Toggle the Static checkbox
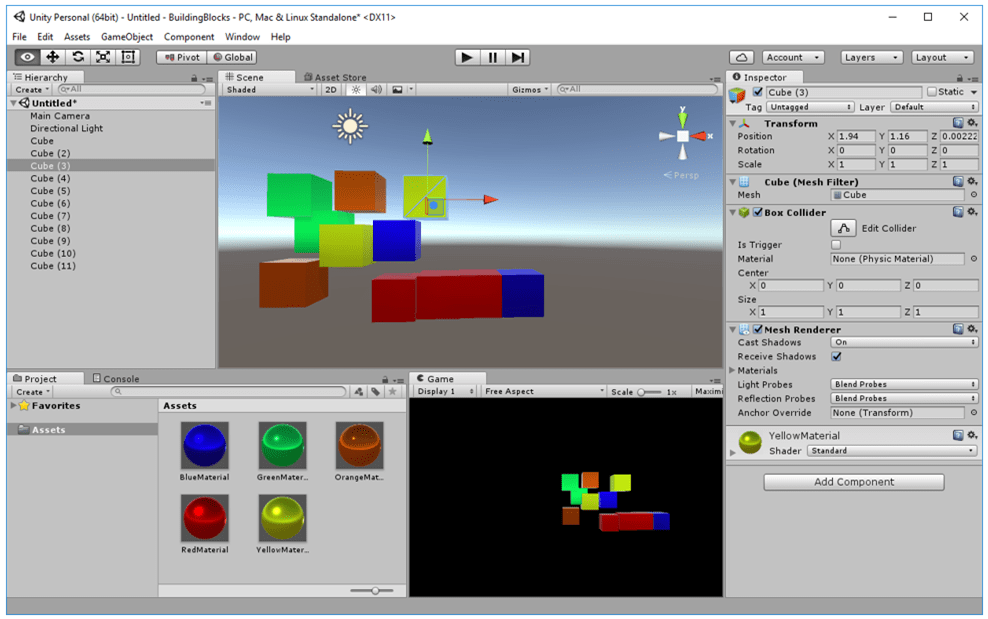This screenshot has height=619, width=988. coord(932,92)
